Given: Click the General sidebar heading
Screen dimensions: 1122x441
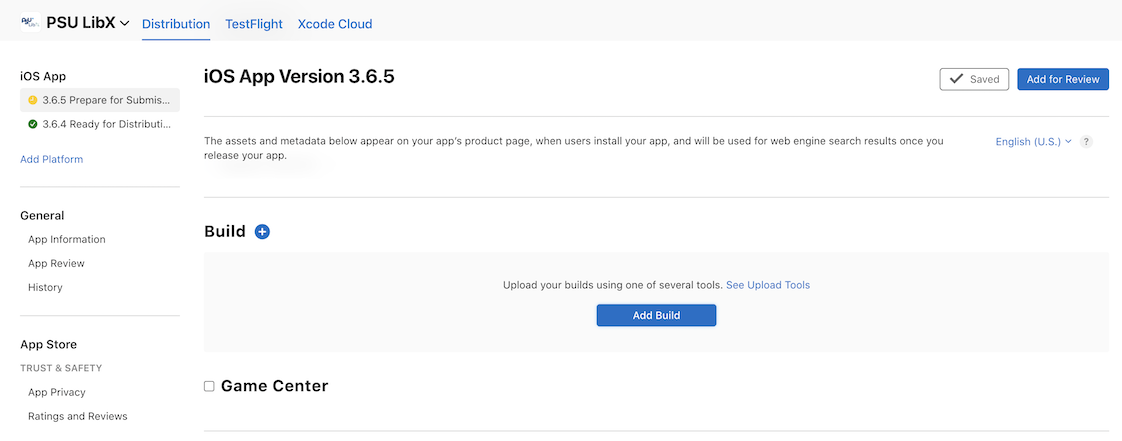Looking at the screenshot, I should coord(42,215).
